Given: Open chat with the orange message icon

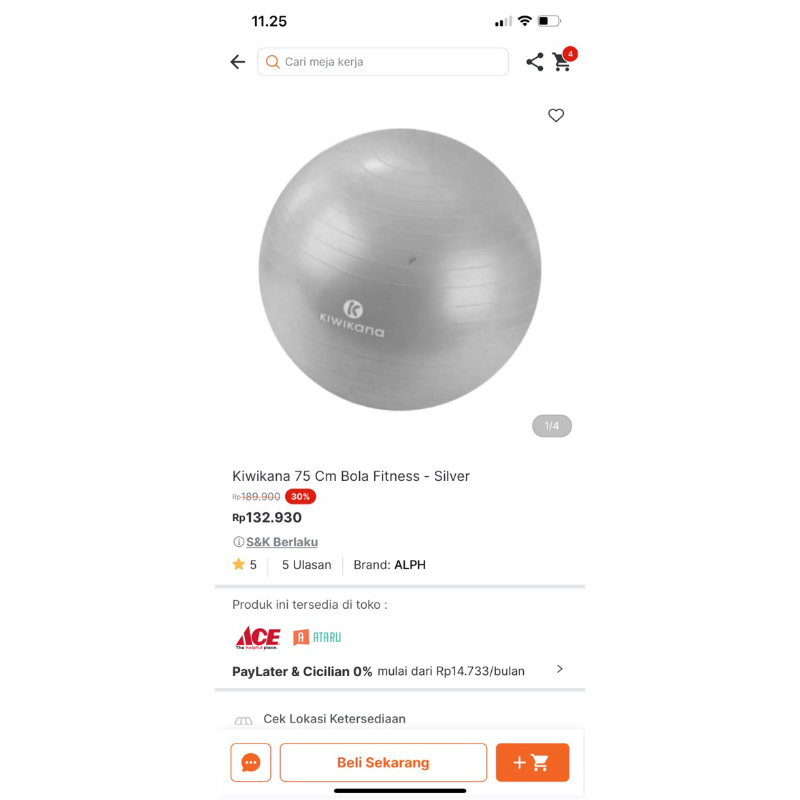Looking at the screenshot, I should point(251,762).
